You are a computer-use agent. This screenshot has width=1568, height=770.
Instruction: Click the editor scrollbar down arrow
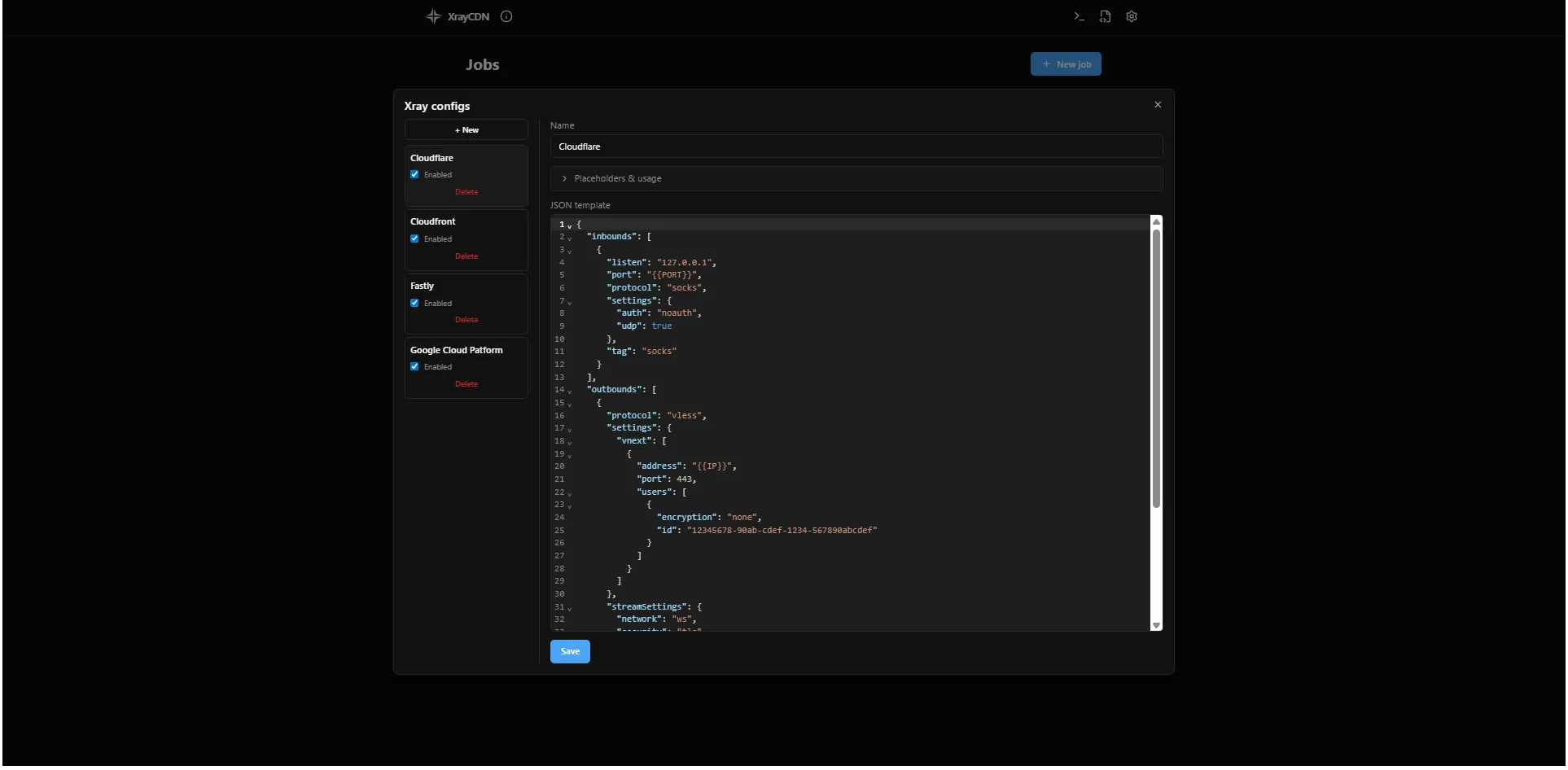click(x=1156, y=626)
